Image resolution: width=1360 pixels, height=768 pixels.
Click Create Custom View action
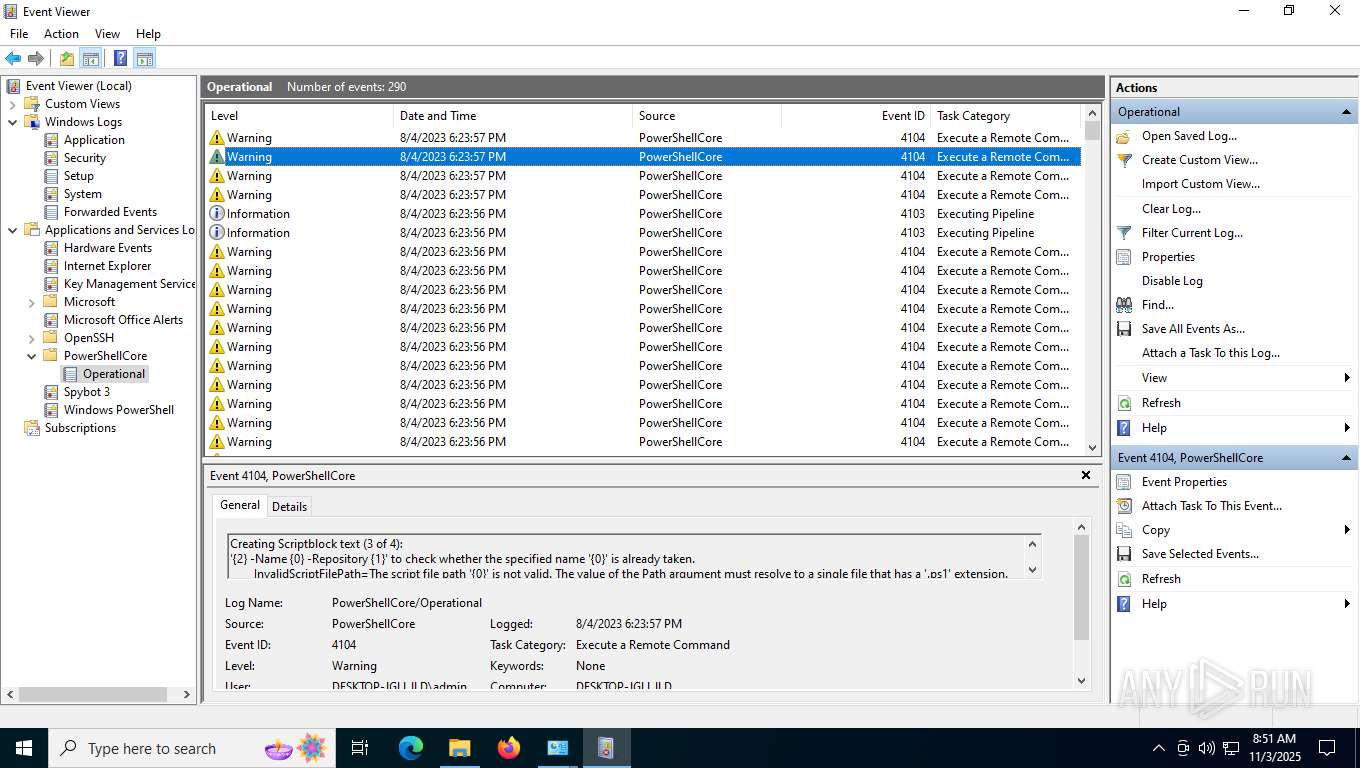pyautogui.click(x=1200, y=160)
